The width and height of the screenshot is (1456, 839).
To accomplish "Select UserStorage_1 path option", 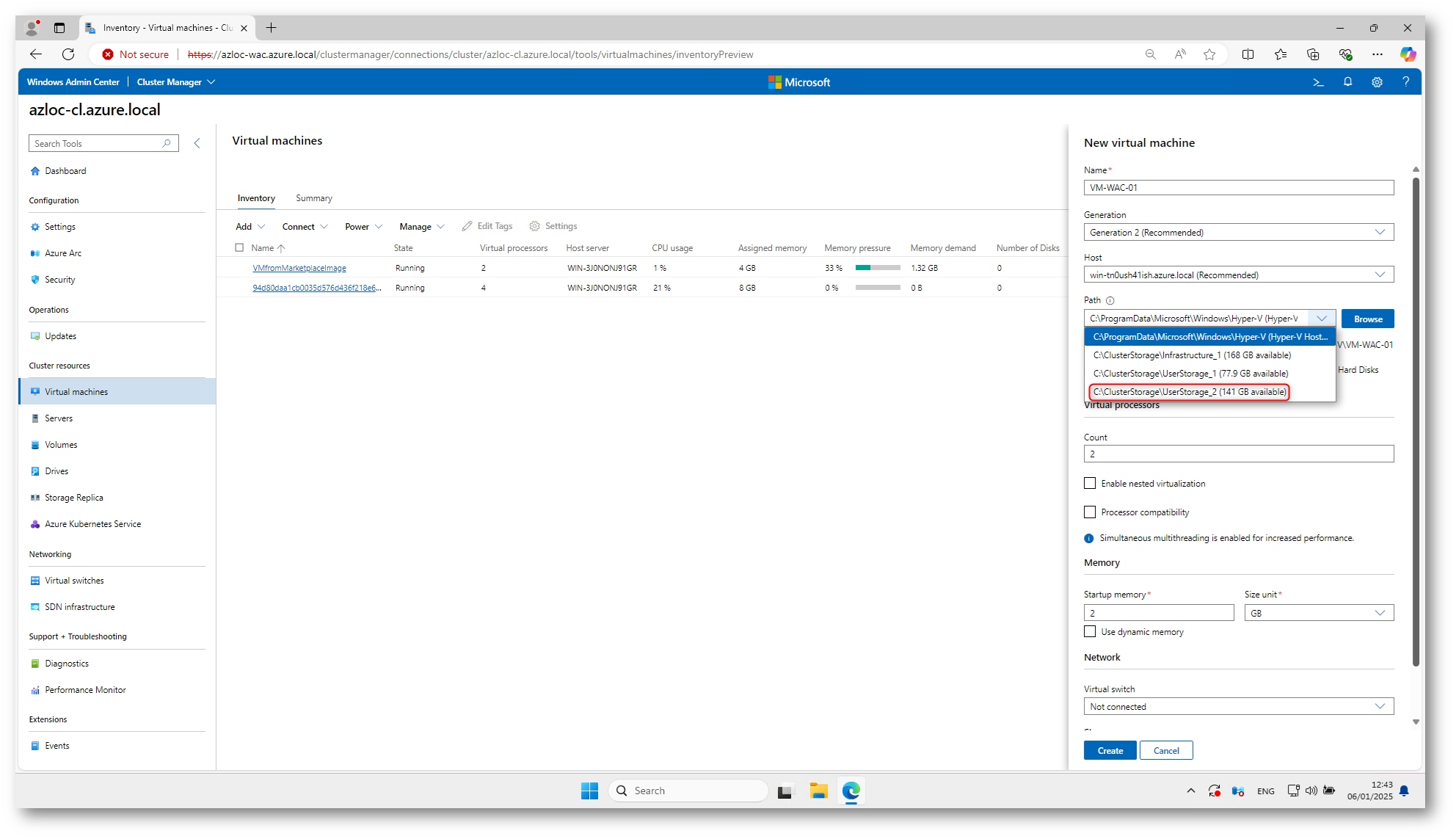I will point(1209,374).
